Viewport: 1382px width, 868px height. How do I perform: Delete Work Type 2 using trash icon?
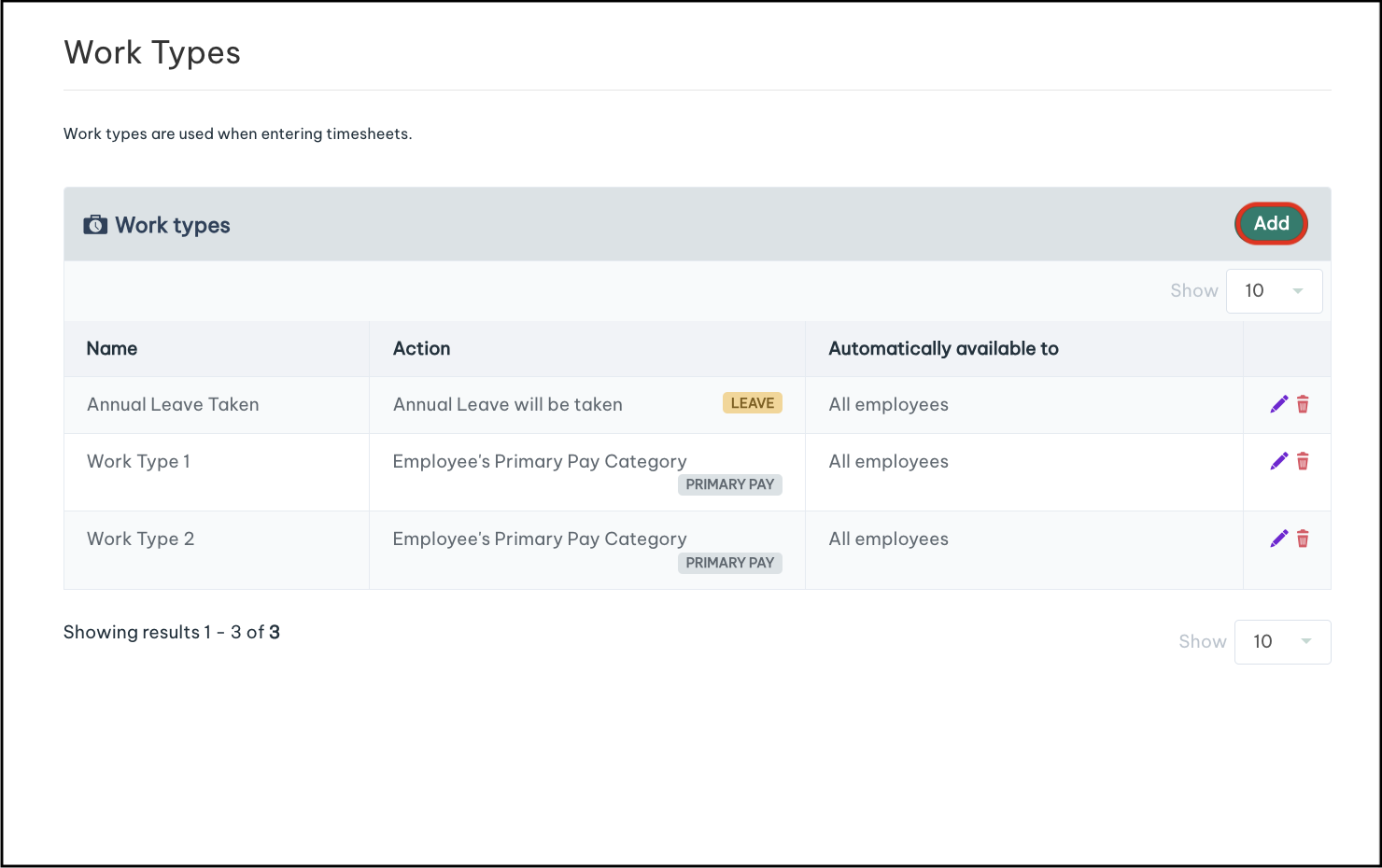pos(1303,539)
